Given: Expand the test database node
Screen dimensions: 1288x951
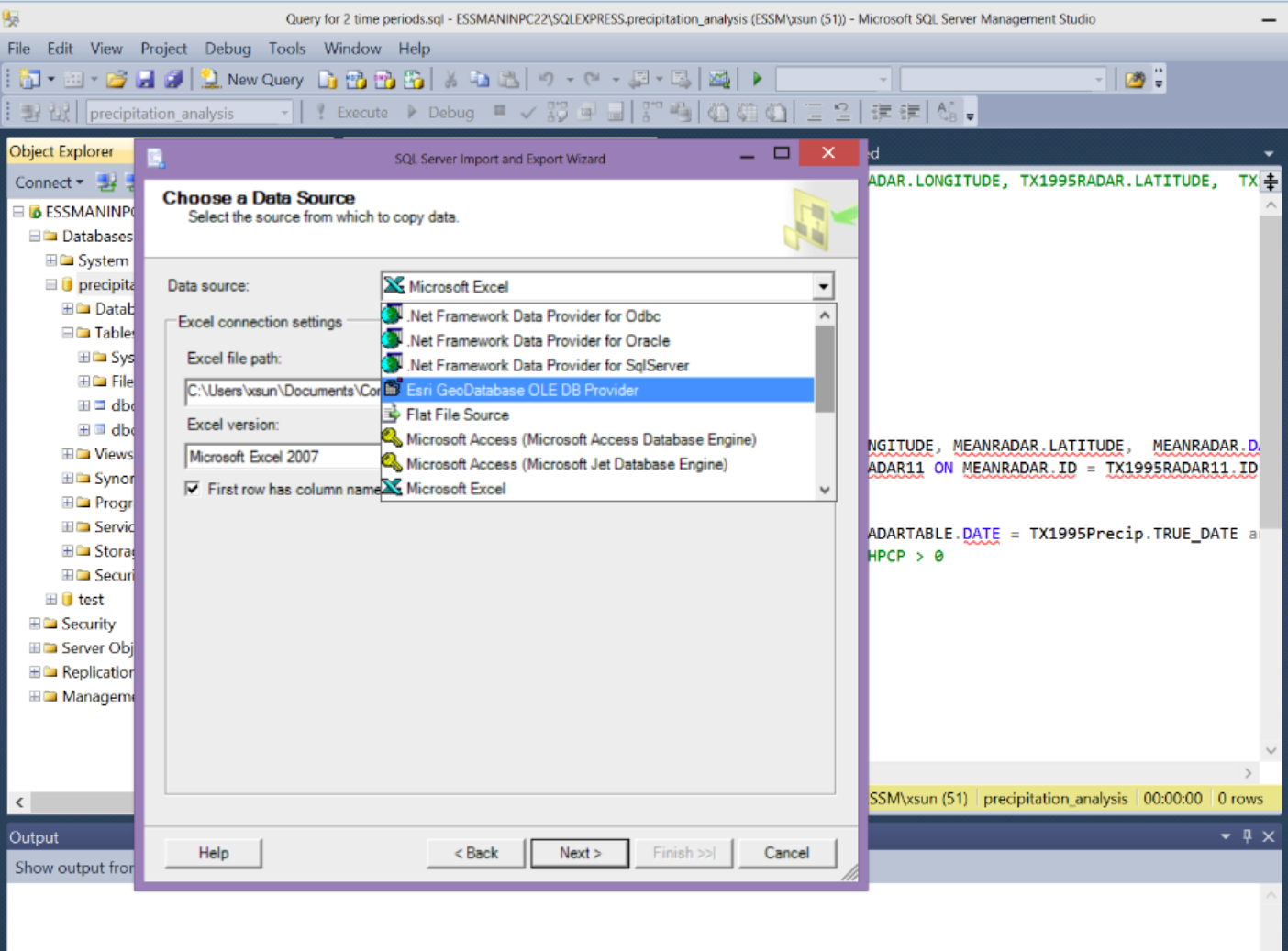Looking at the screenshot, I should (51, 599).
